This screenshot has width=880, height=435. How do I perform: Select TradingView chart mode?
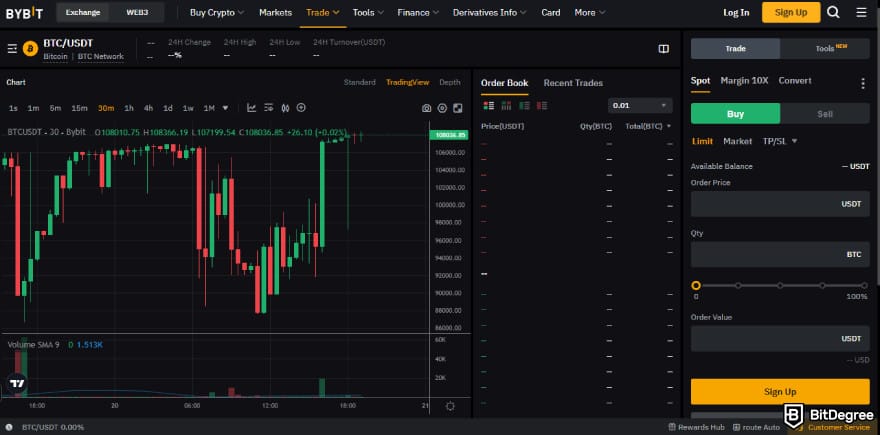click(x=407, y=83)
